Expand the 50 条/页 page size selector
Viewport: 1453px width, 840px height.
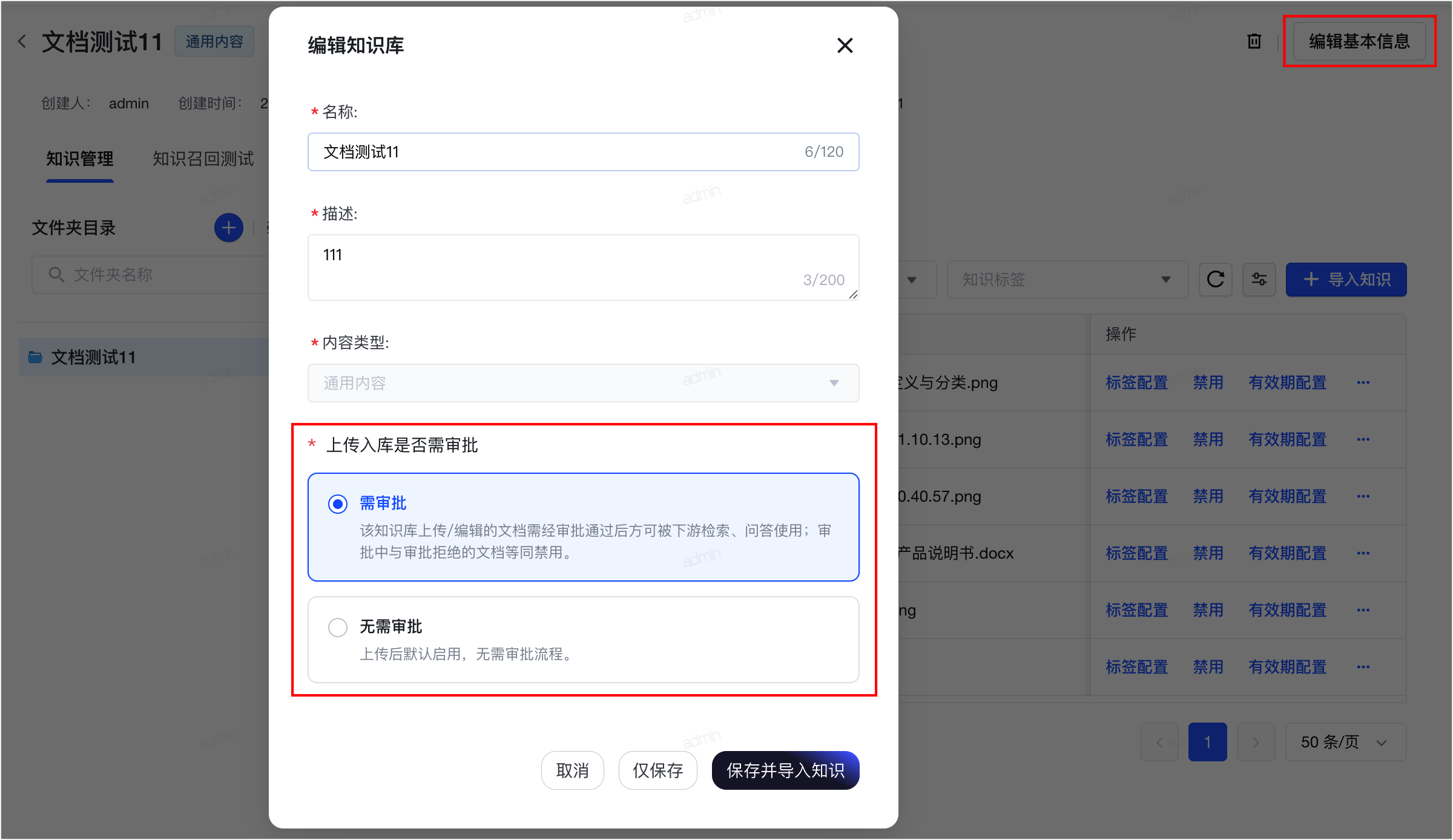pyautogui.click(x=1345, y=742)
